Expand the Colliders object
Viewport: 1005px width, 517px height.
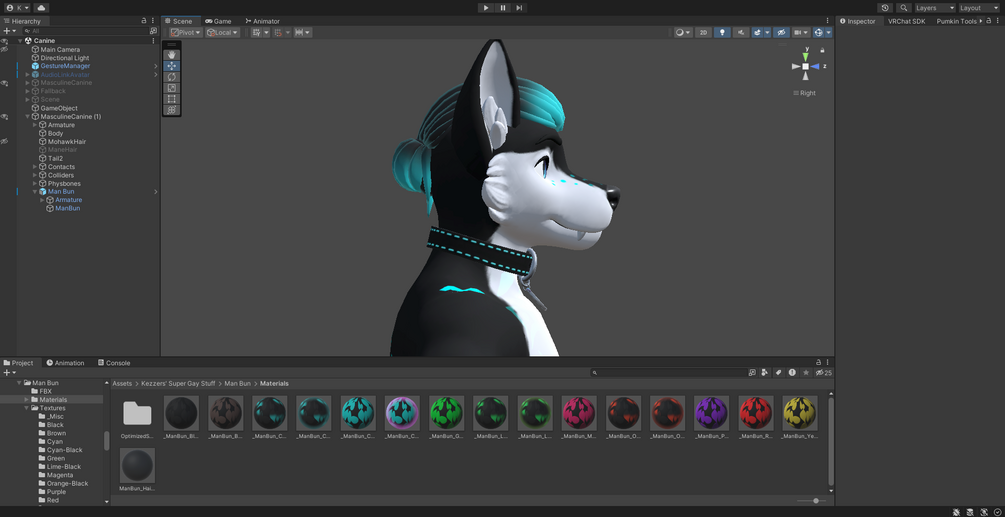click(35, 175)
